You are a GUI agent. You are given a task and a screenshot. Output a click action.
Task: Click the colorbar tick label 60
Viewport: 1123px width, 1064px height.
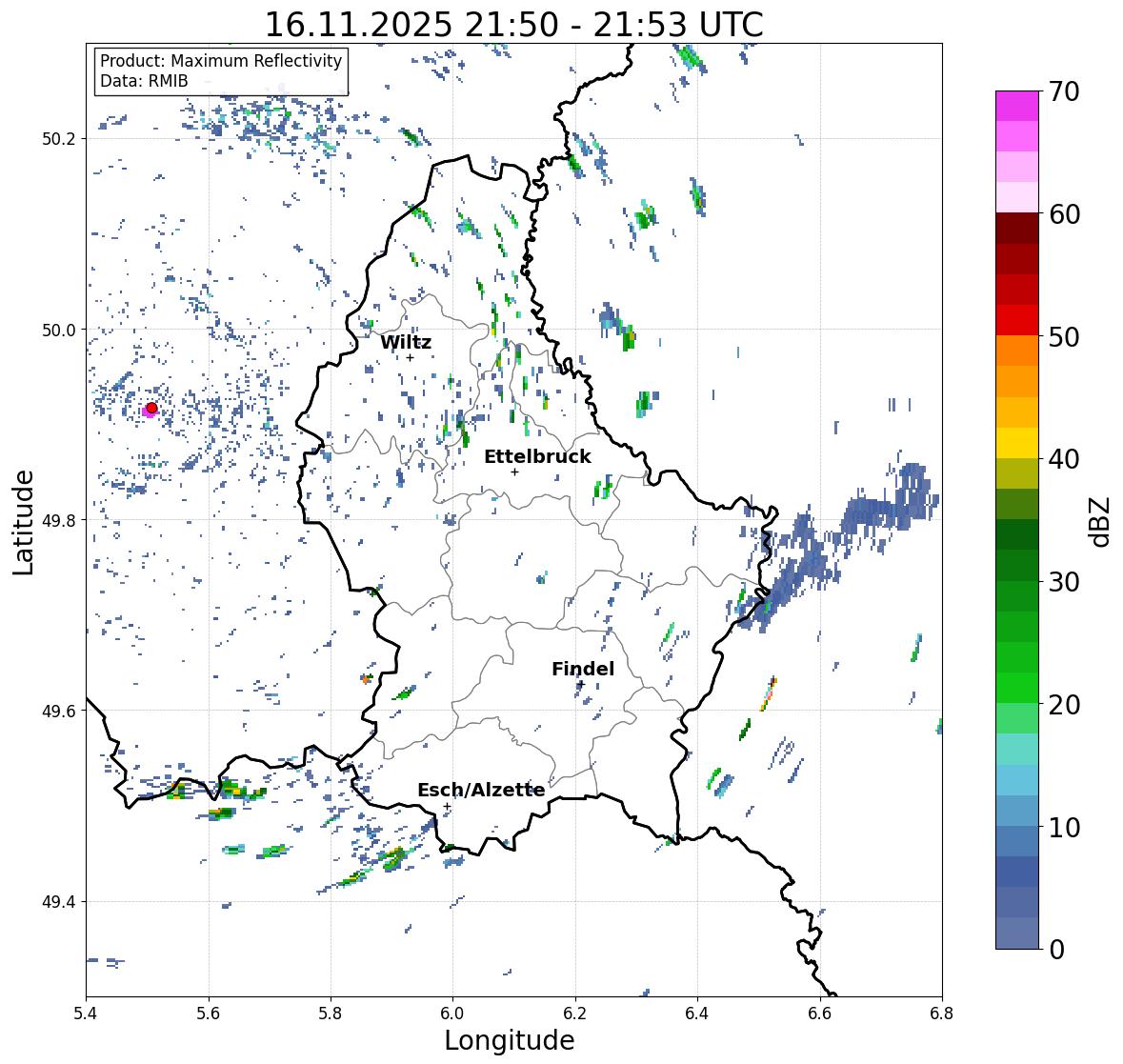(x=1064, y=214)
